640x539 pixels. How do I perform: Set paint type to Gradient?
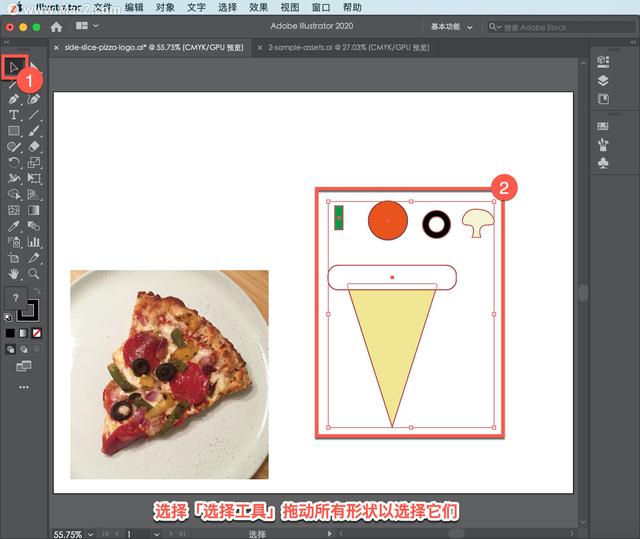pos(24,333)
